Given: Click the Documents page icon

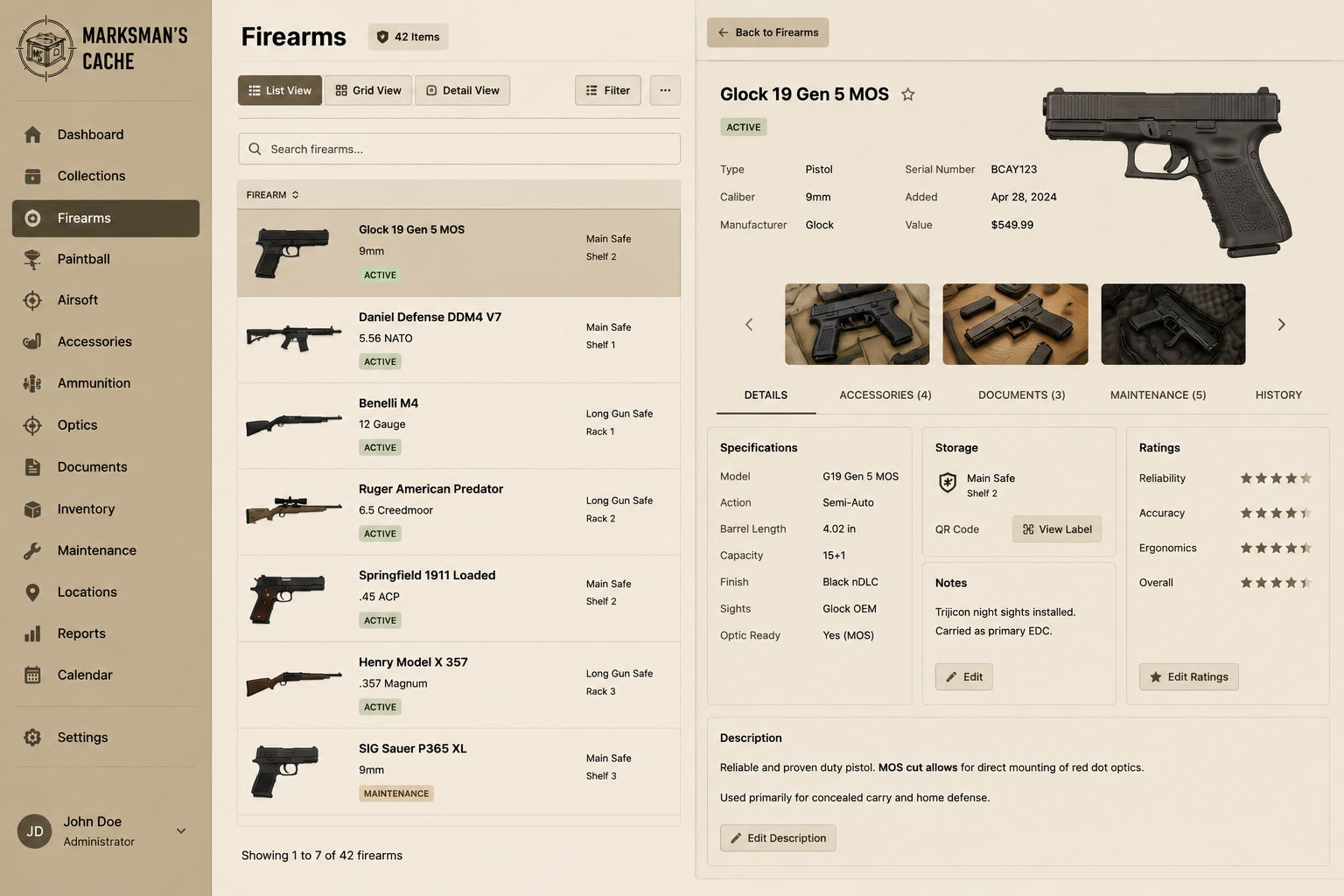Looking at the screenshot, I should click(x=32, y=467).
